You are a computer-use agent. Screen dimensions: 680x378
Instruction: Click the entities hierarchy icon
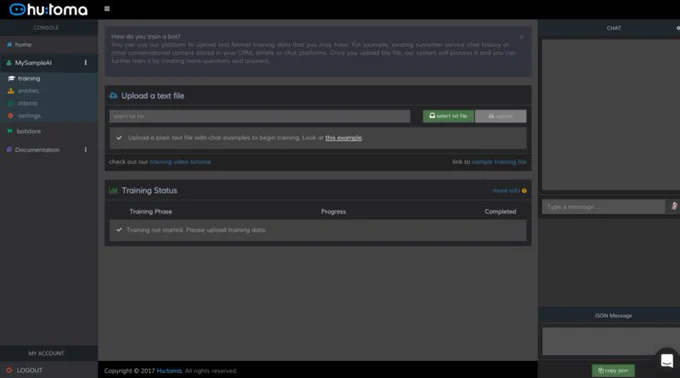coord(11,91)
